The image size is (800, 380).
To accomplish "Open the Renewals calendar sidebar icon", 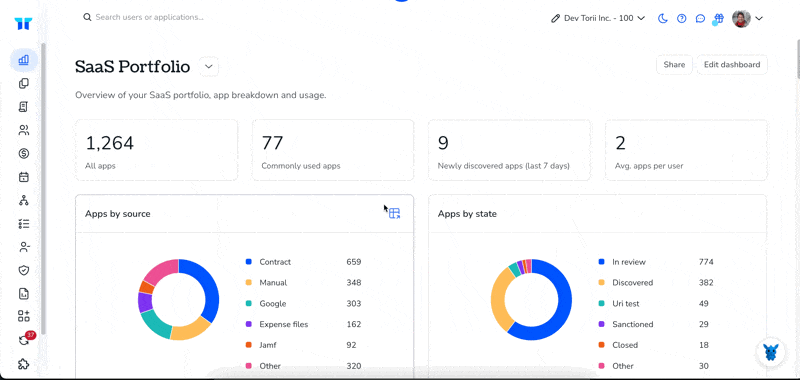I will tap(23, 177).
